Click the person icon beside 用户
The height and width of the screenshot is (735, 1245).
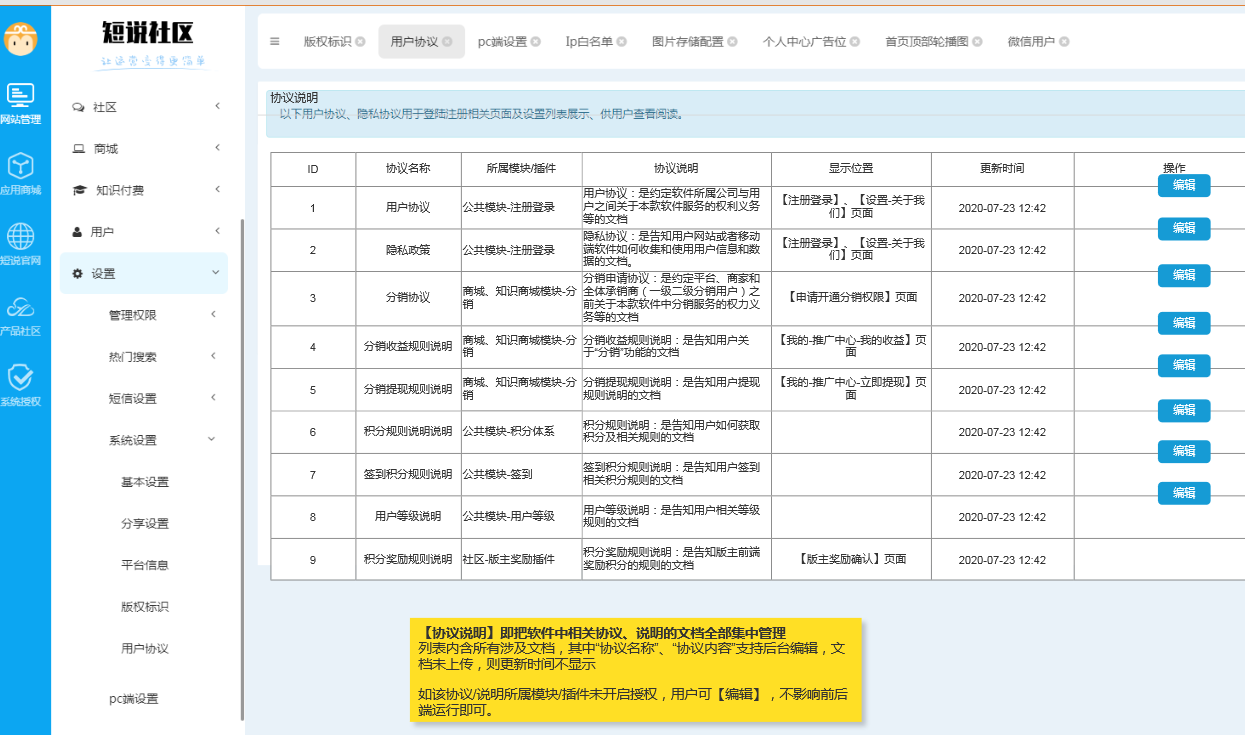77,232
